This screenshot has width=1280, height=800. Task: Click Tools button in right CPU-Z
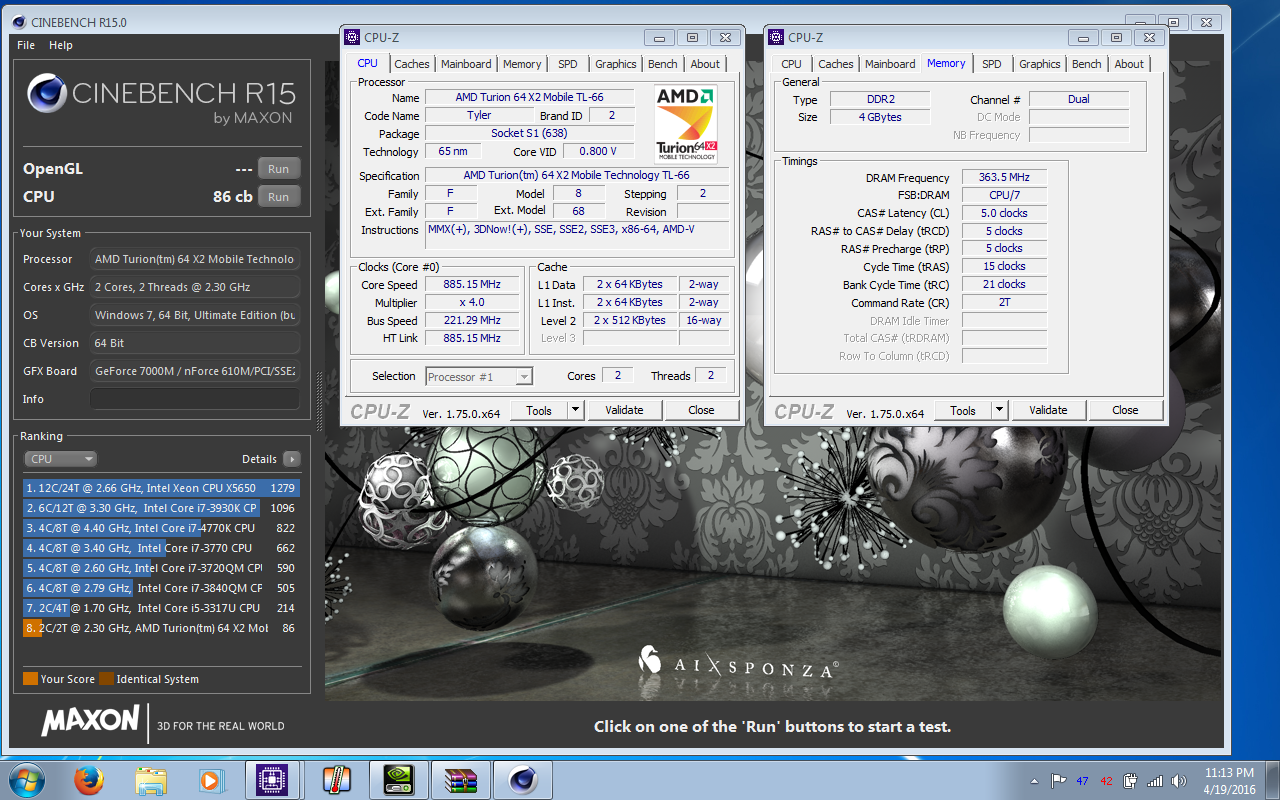(x=963, y=410)
